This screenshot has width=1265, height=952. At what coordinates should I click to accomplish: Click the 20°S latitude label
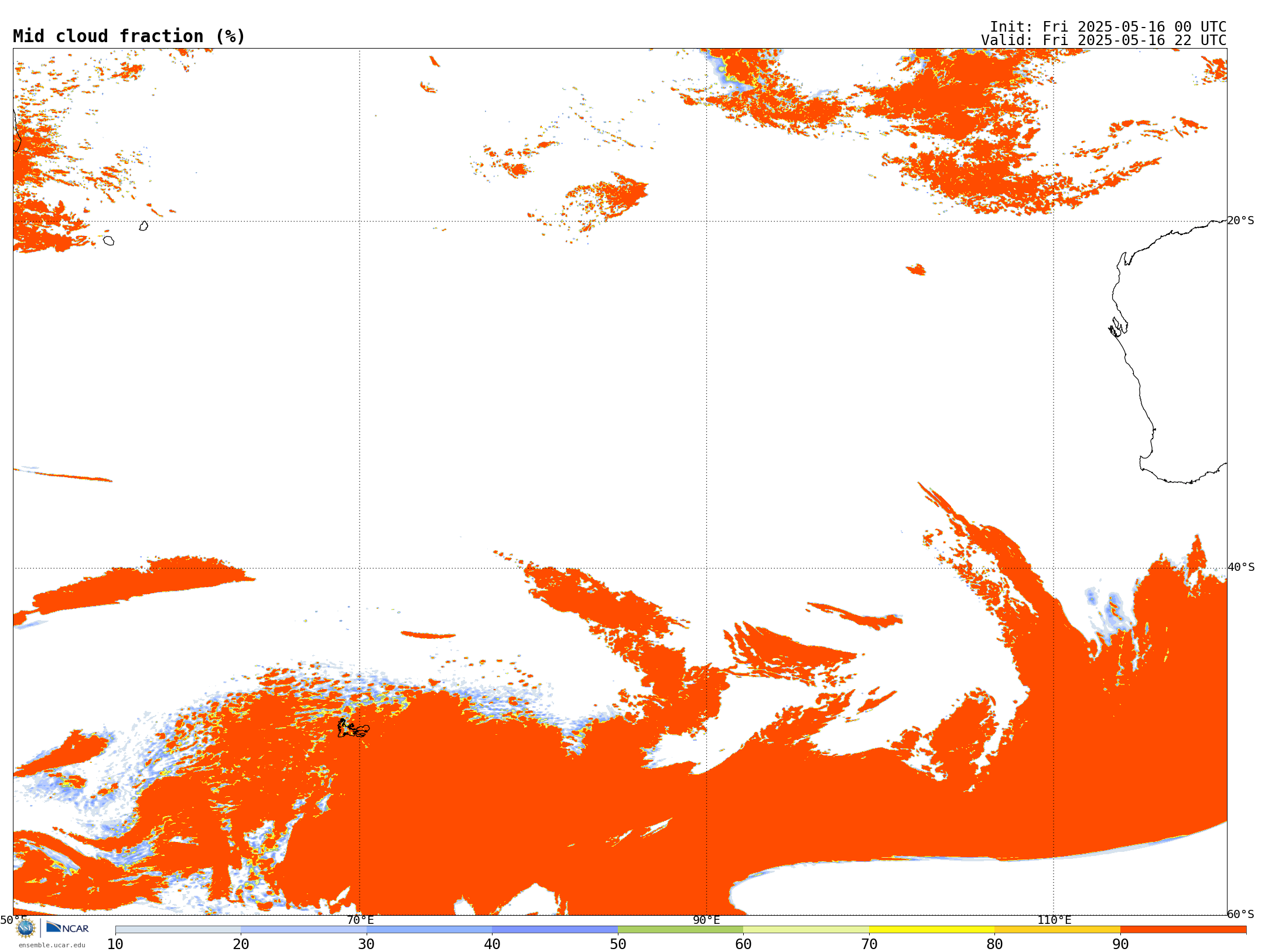(x=1241, y=221)
